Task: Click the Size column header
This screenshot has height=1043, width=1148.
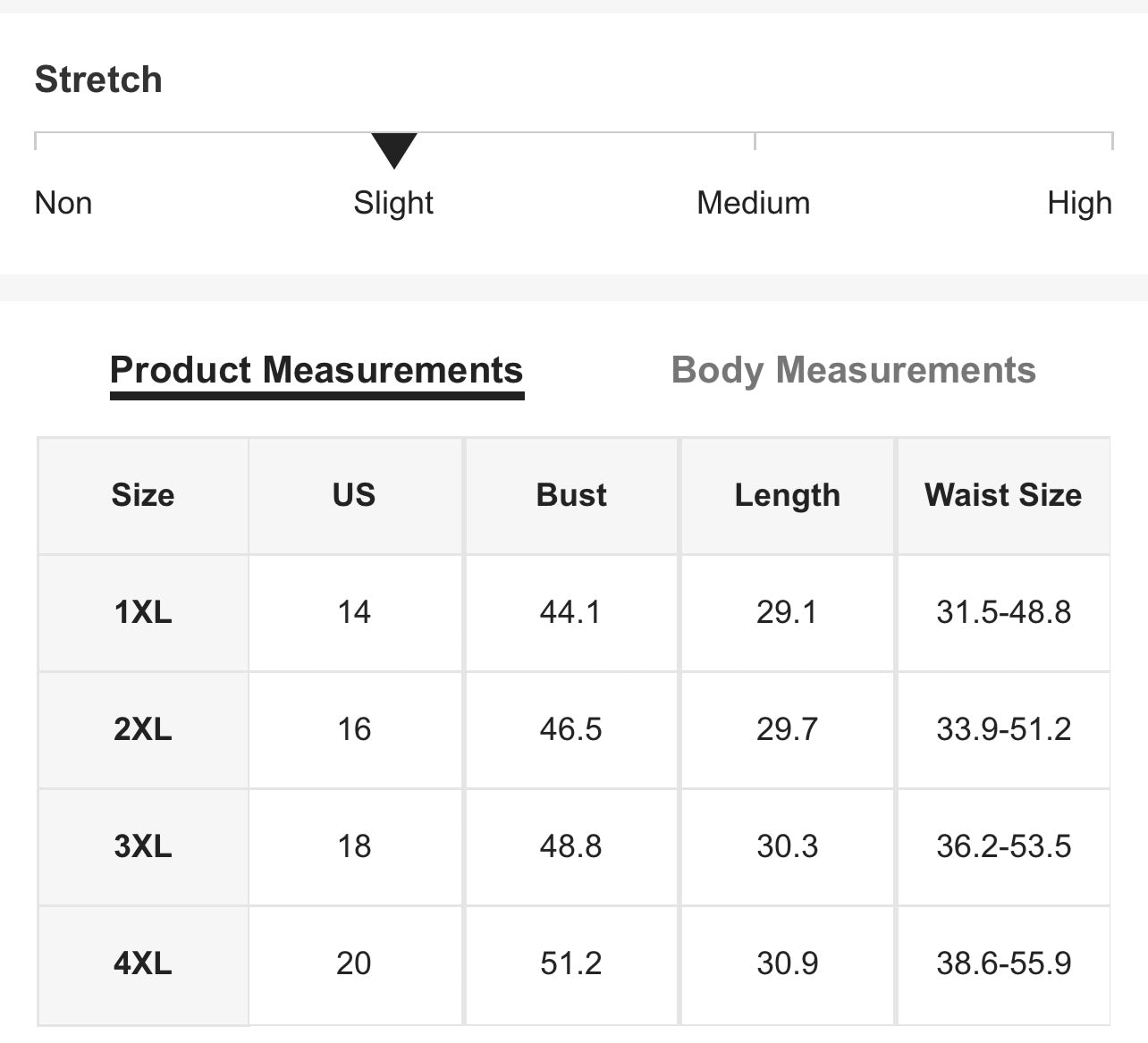Action: coord(143,495)
